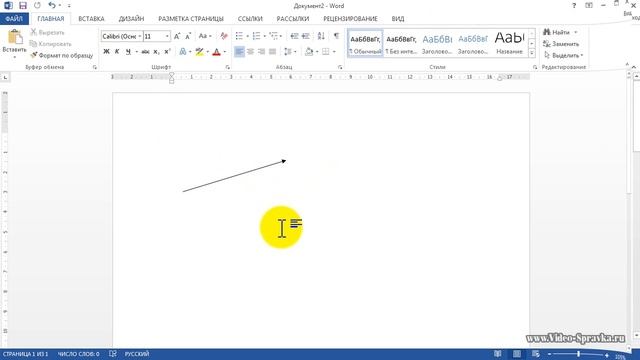Toggle show paragraph marks (¶)
Image resolution: width=640 pixels, height=360 pixels.
336,36
